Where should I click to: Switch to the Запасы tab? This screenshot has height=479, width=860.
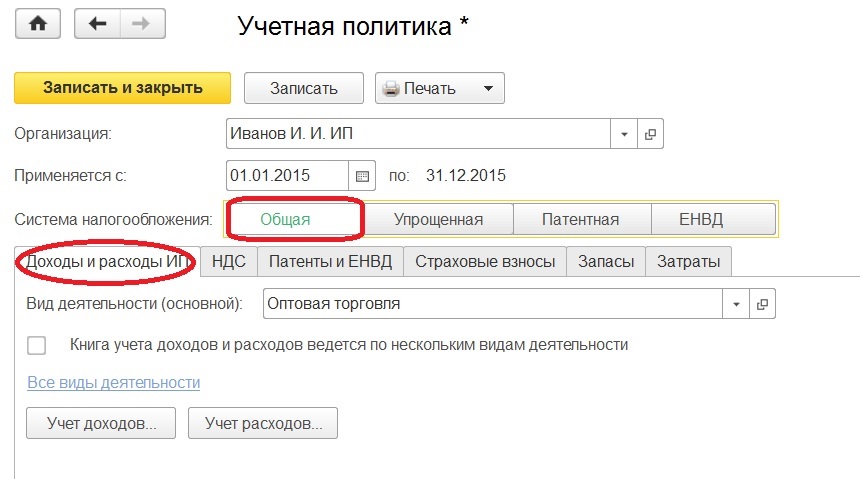click(606, 262)
